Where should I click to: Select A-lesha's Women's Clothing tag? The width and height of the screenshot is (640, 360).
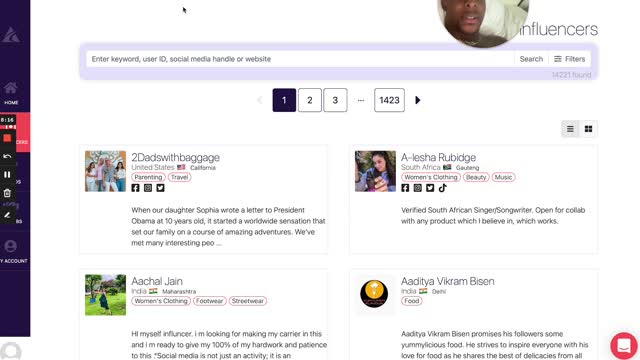(431, 177)
